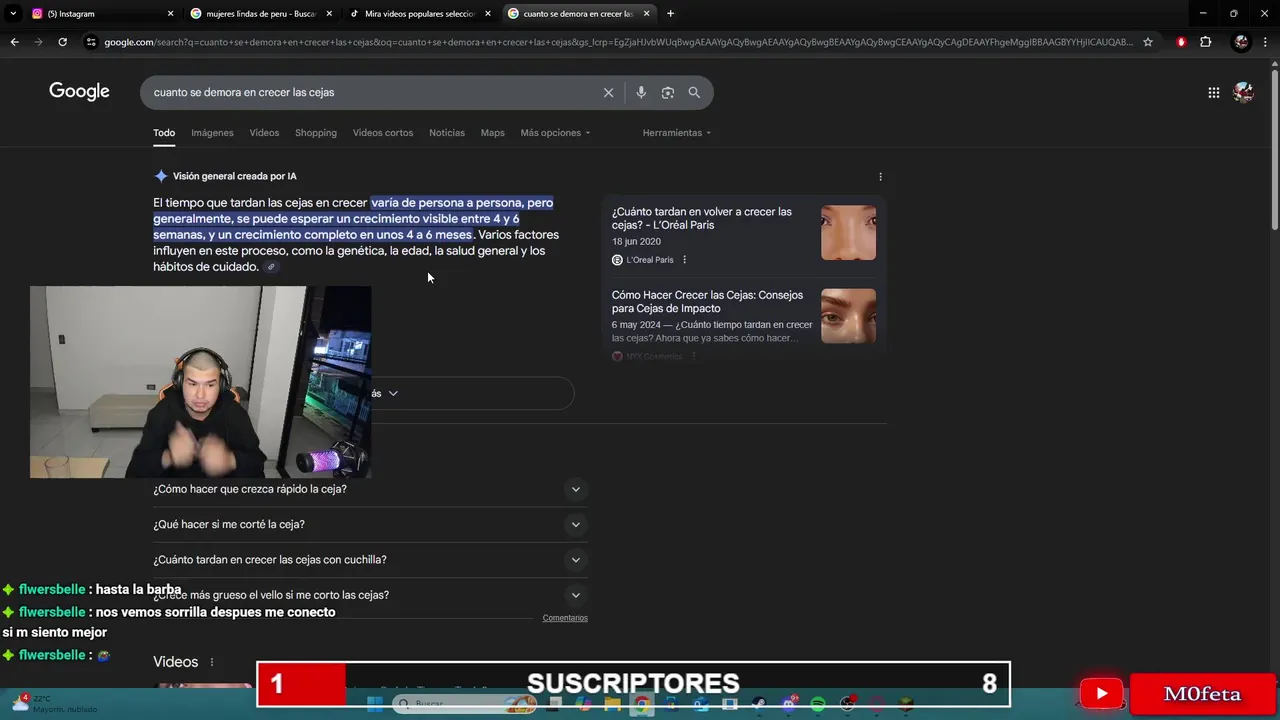
Task: Open the Google apps grid
Action: 1213,92
